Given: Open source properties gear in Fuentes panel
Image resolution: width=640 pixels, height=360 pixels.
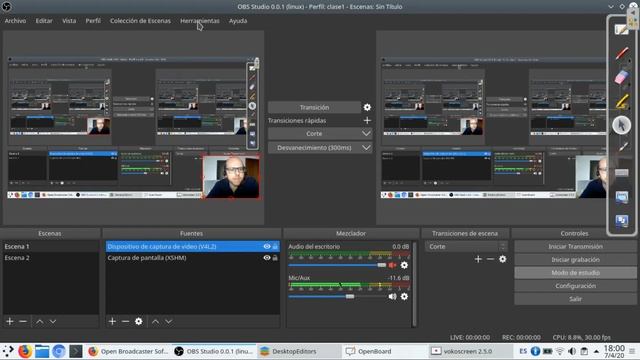Looking at the screenshot, I should [x=139, y=322].
